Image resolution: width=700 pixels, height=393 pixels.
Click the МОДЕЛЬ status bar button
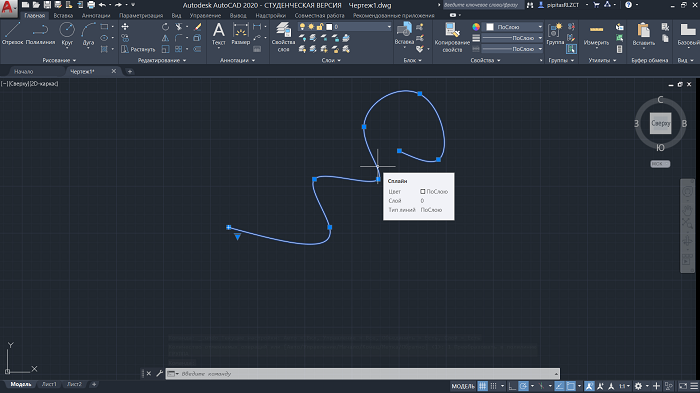(463, 386)
